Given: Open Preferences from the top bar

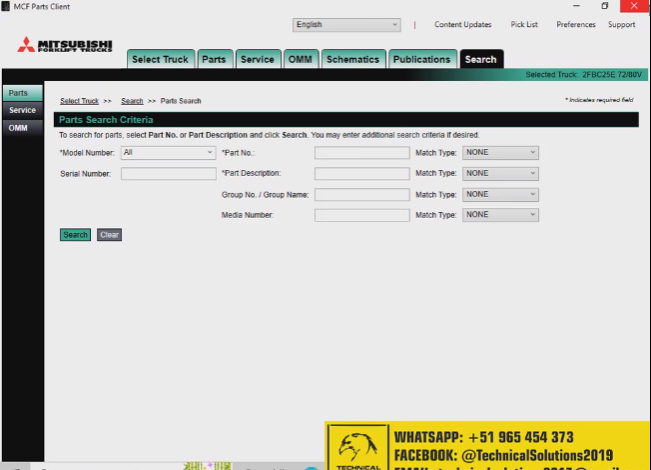Looking at the screenshot, I should coord(575,25).
